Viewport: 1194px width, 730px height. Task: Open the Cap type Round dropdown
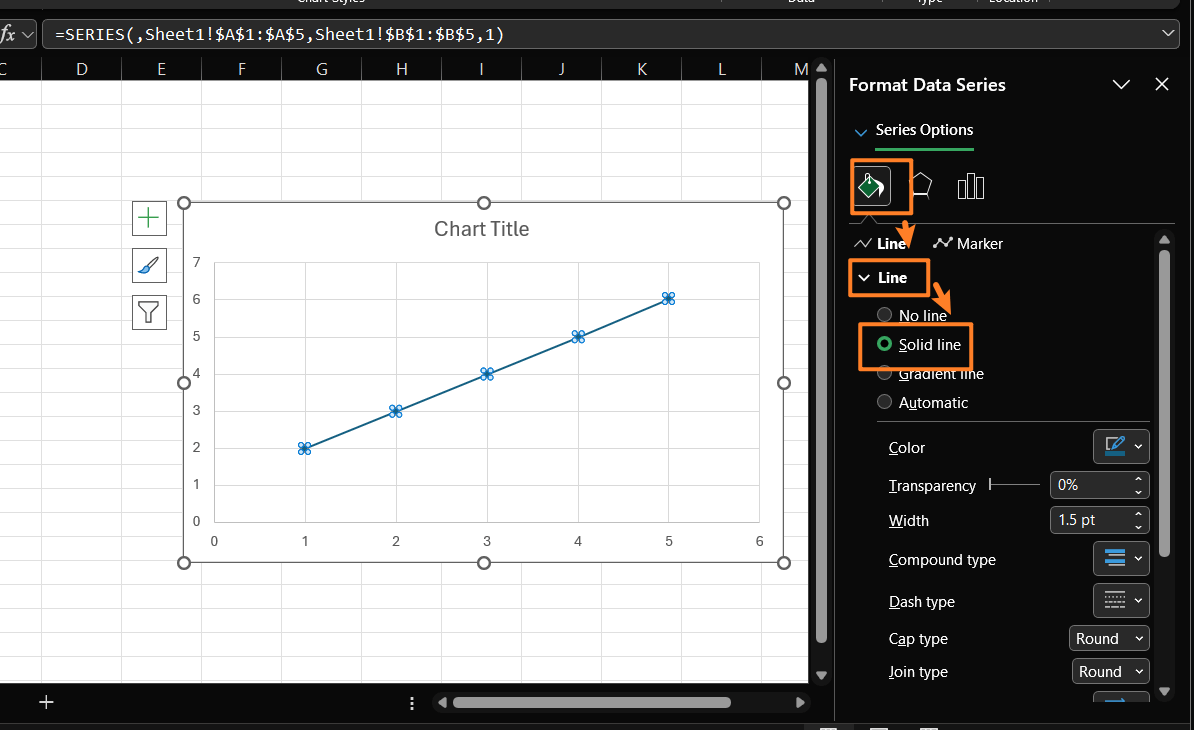1109,639
